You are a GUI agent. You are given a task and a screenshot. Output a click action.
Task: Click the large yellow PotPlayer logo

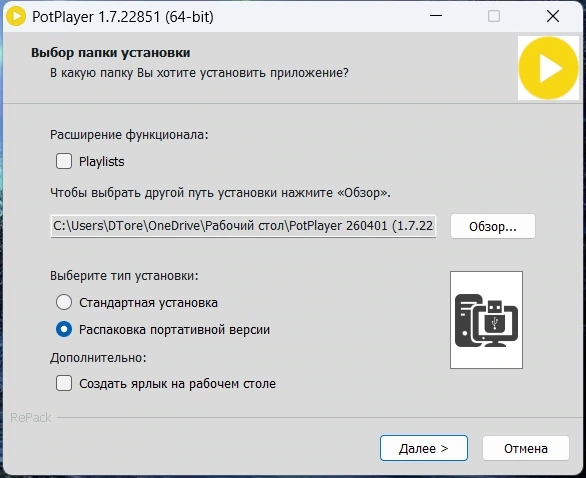(x=548, y=68)
